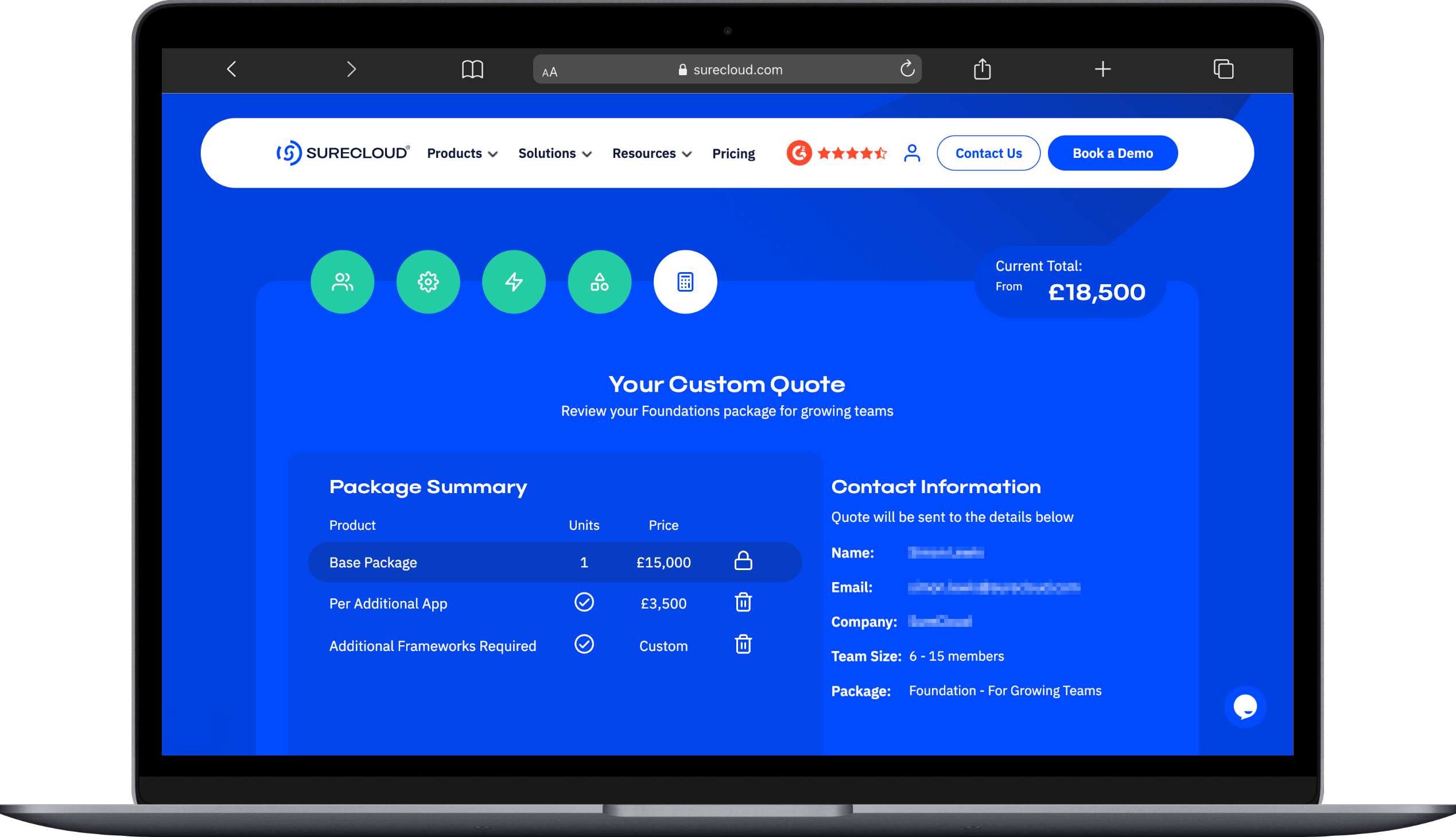This screenshot has width=1456, height=837.
Task: Toggle the Additional Frameworks Required checkmark
Action: tap(584, 645)
